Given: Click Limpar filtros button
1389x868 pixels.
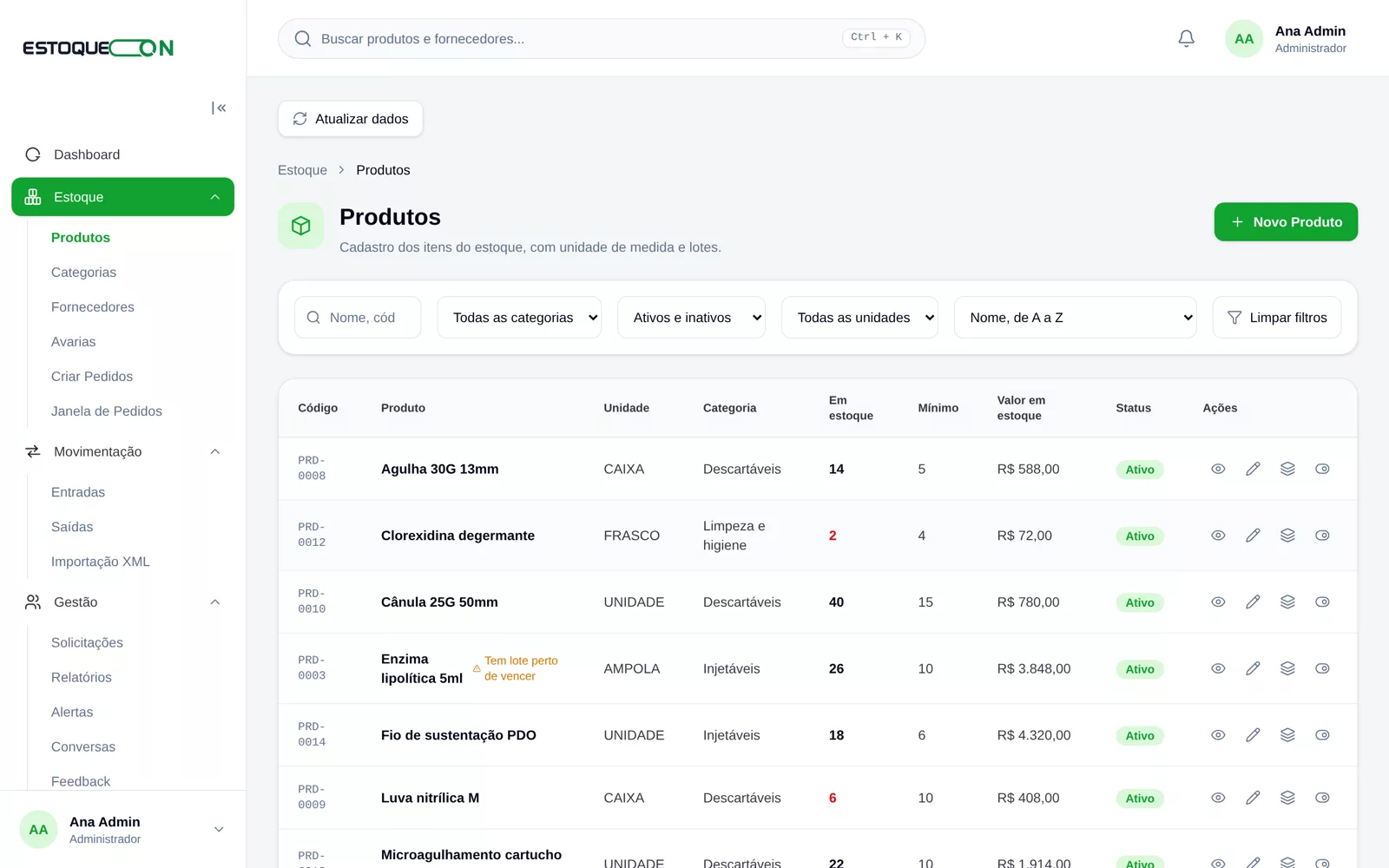Looking at the screenshot, I should (x=1277, y=318).
